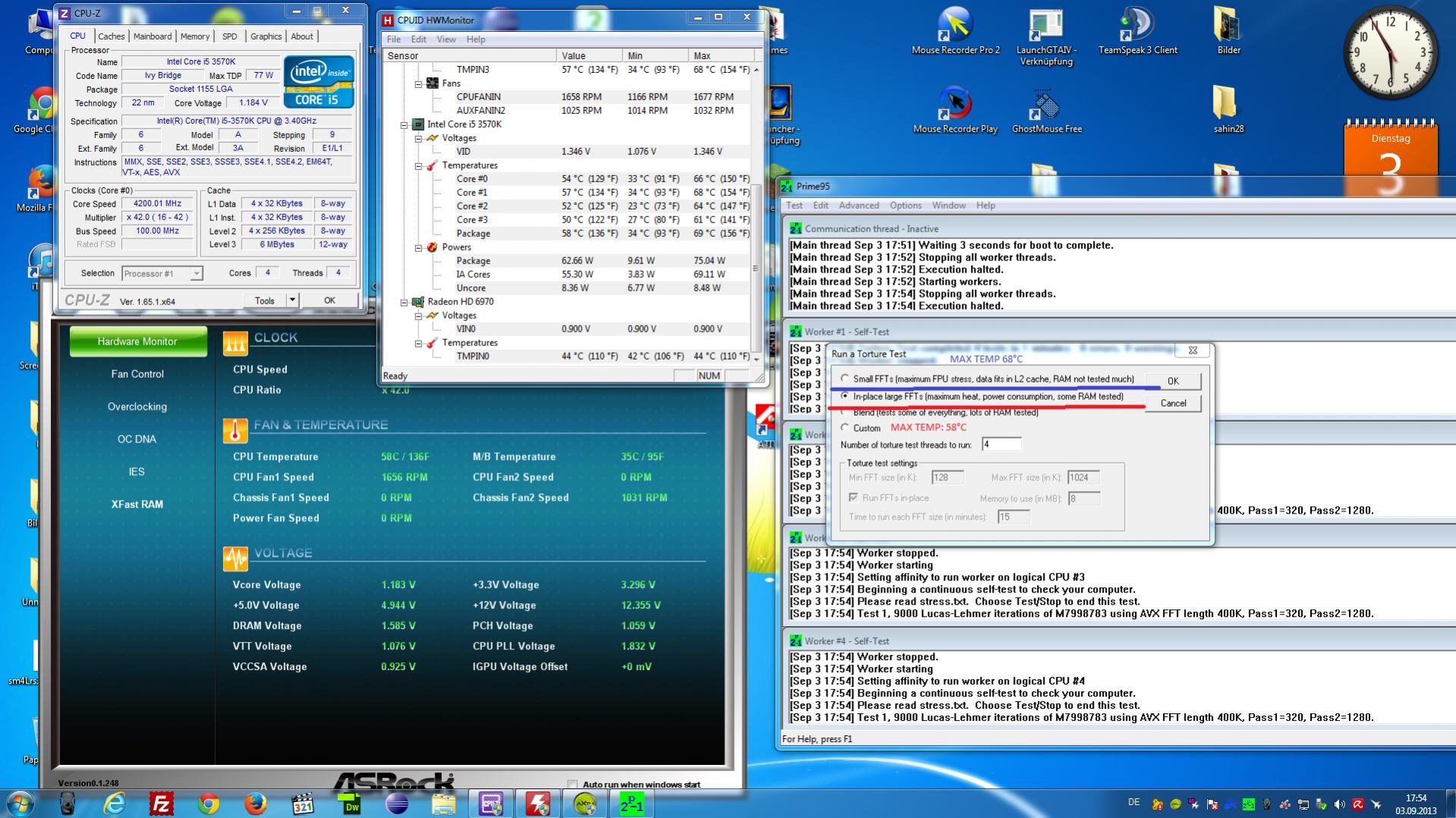Click the number of torture test threads field
This screenshot has height=818, width=1456.
(x=1001, y=445)
